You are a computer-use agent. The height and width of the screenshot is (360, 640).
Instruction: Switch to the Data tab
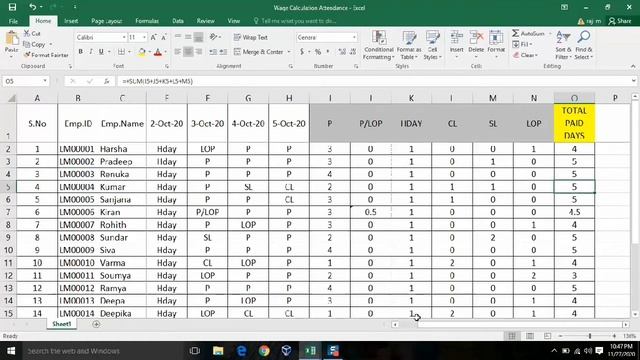(x=178, y=21)
